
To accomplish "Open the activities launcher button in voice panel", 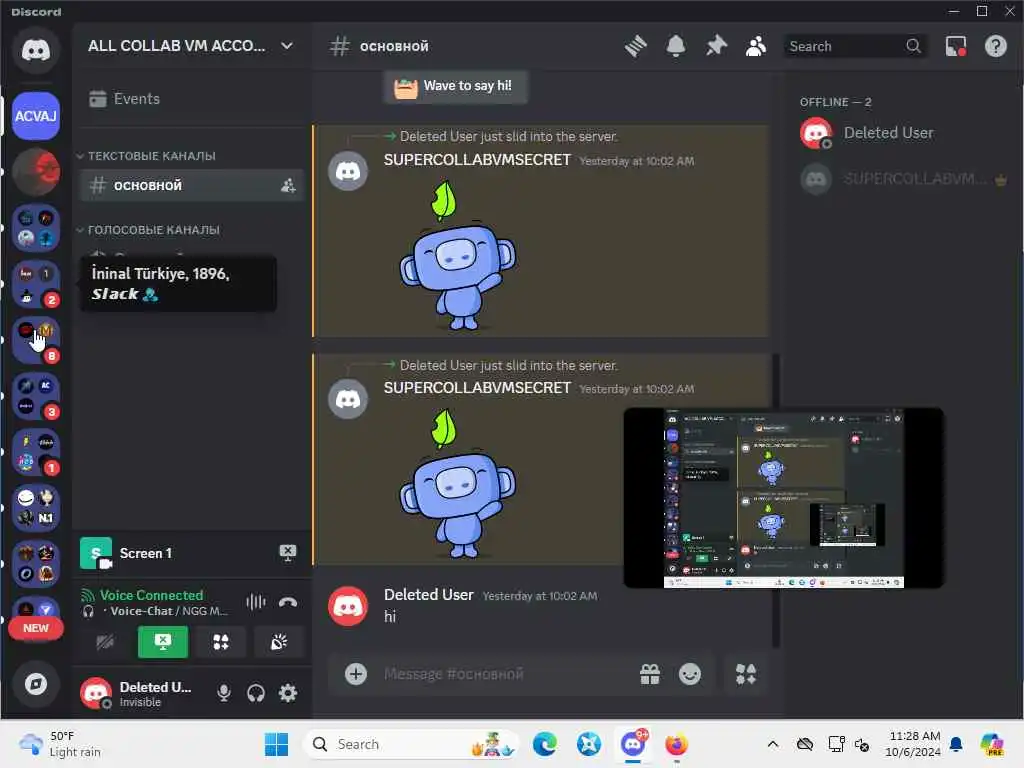I will point(221,642).
